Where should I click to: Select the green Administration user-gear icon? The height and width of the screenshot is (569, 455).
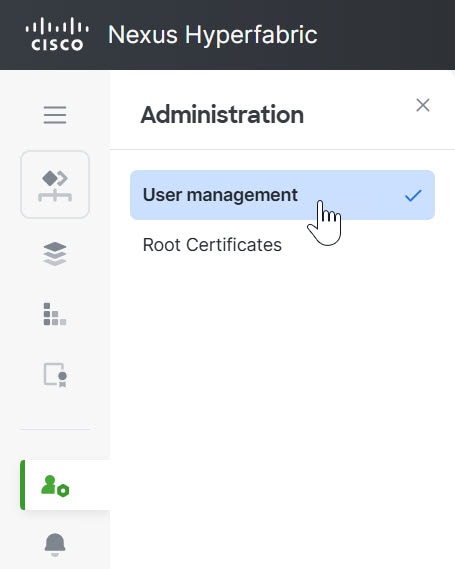point(55,486)
